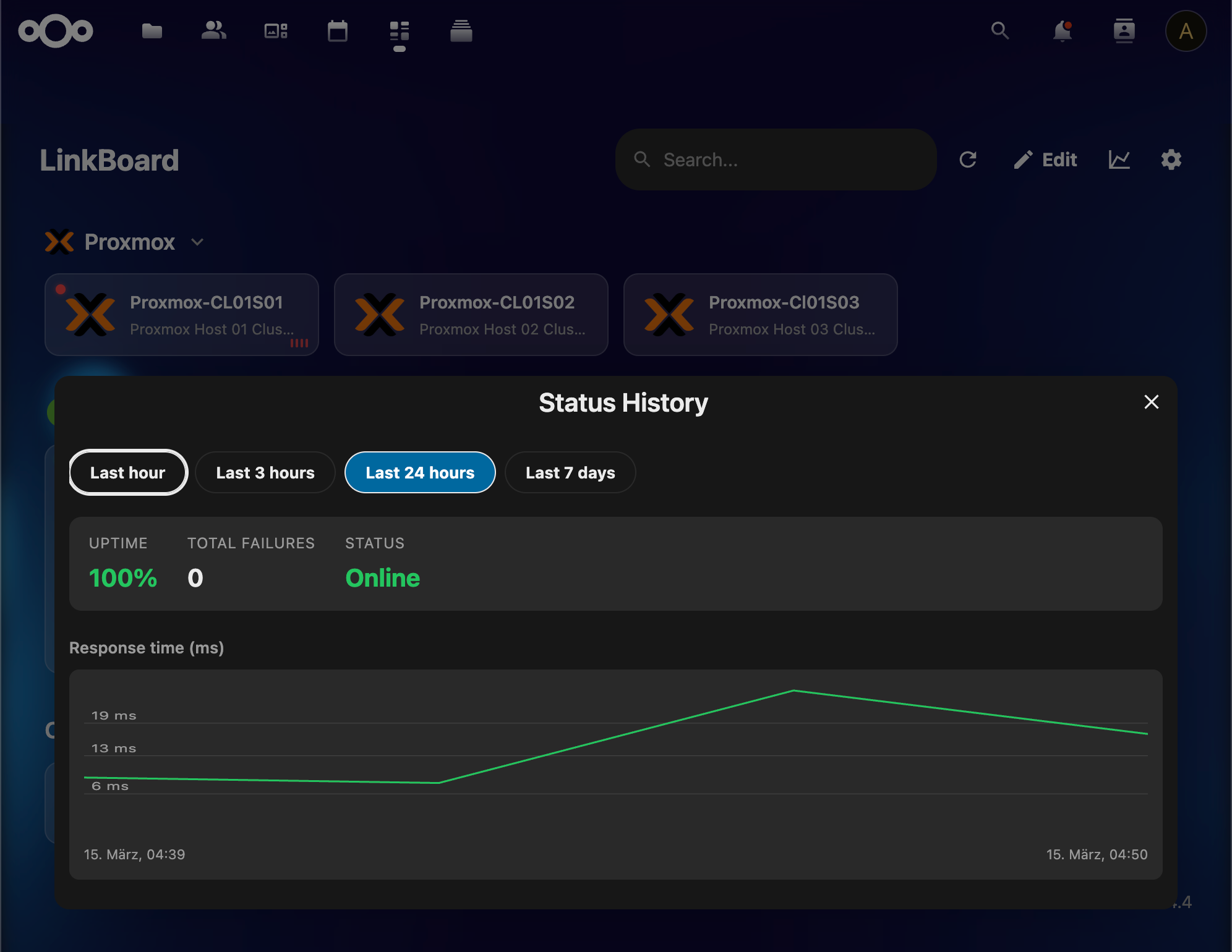This screenshot has height=952, width=1232.
Task: Refresh the dashboard with the reload icon
Action: pos(969,159)
